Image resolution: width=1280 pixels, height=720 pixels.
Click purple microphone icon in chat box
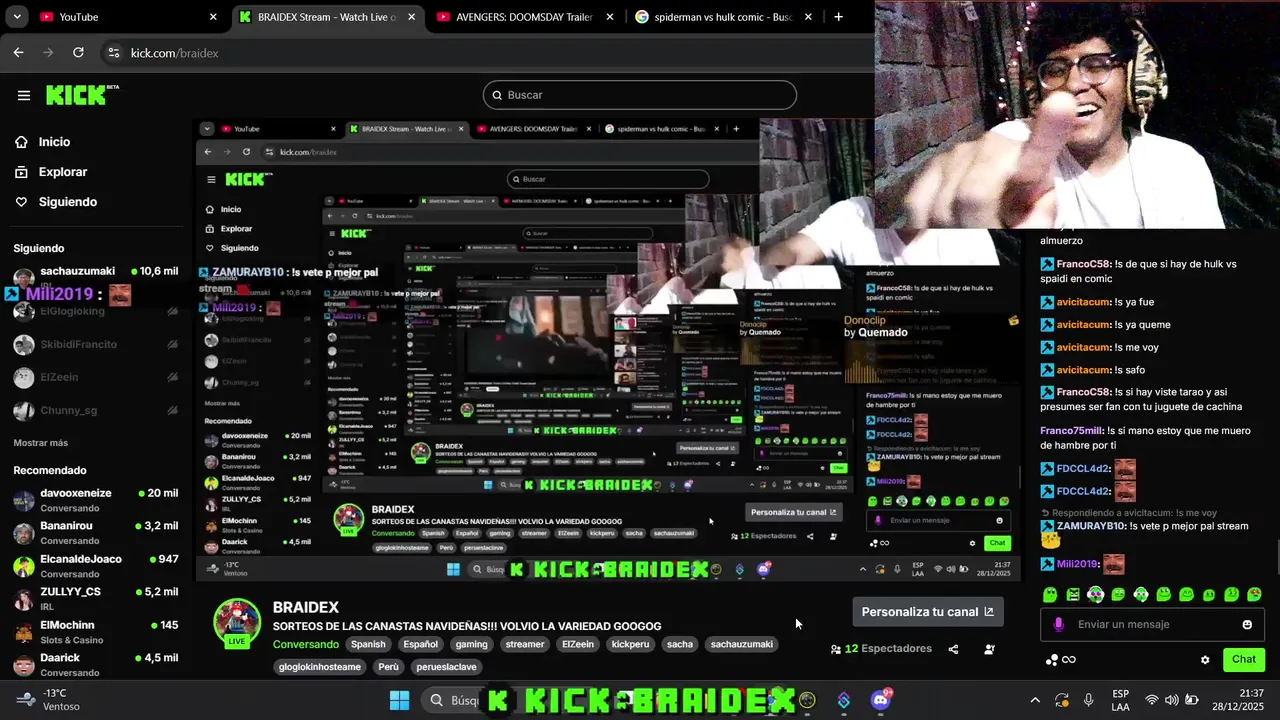coord(1058,625)
